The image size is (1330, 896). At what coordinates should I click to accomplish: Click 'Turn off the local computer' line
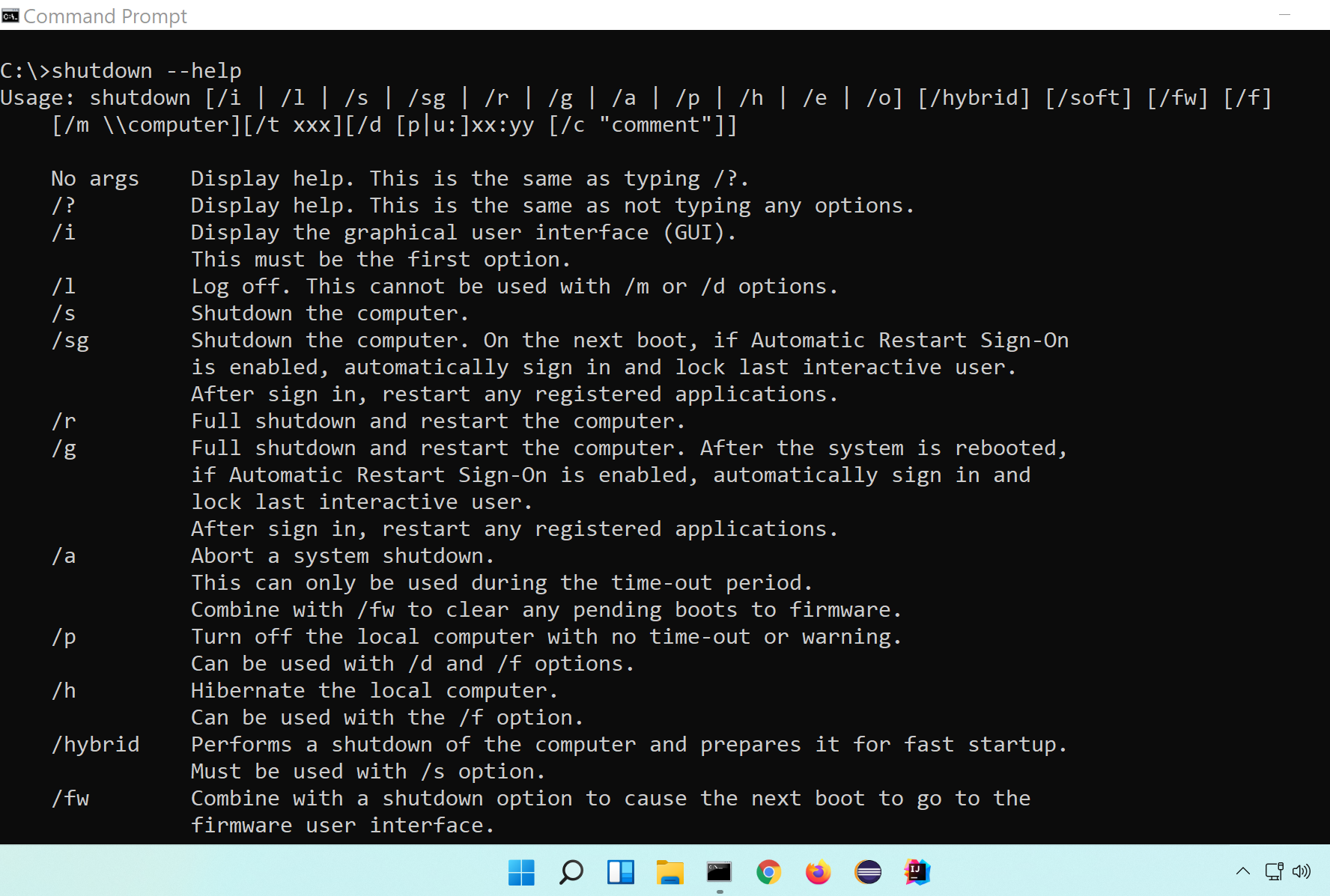tap(546, 637)
